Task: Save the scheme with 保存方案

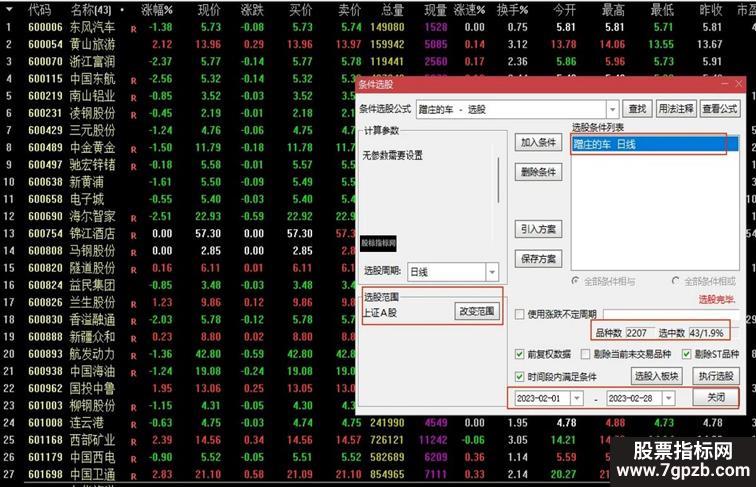Action: pyautogui.click(x=538, y=259)
